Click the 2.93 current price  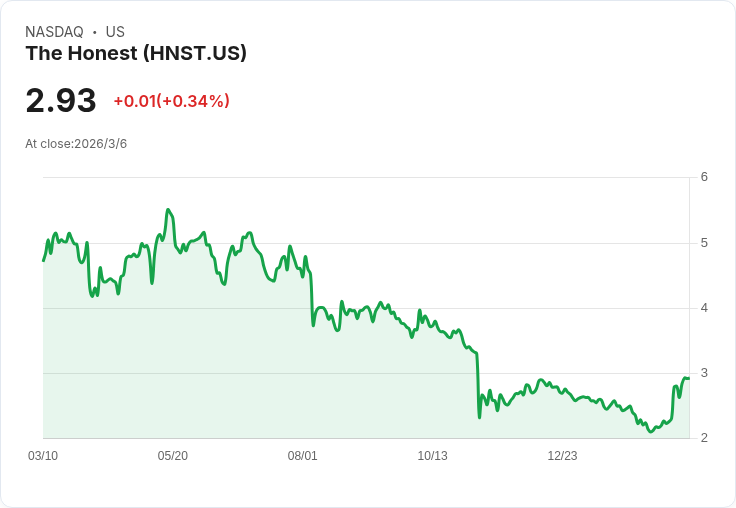(x=61, y=100)
